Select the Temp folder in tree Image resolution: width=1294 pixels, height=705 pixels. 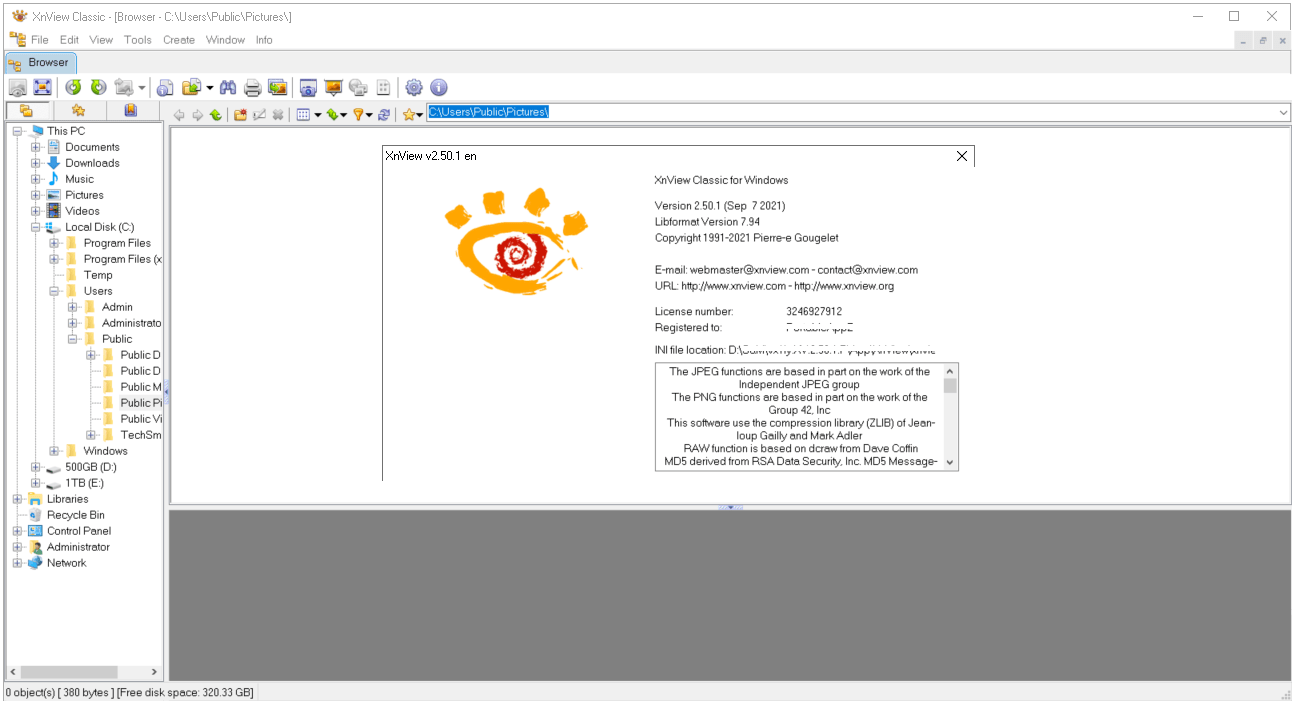(x=98, y=275)
